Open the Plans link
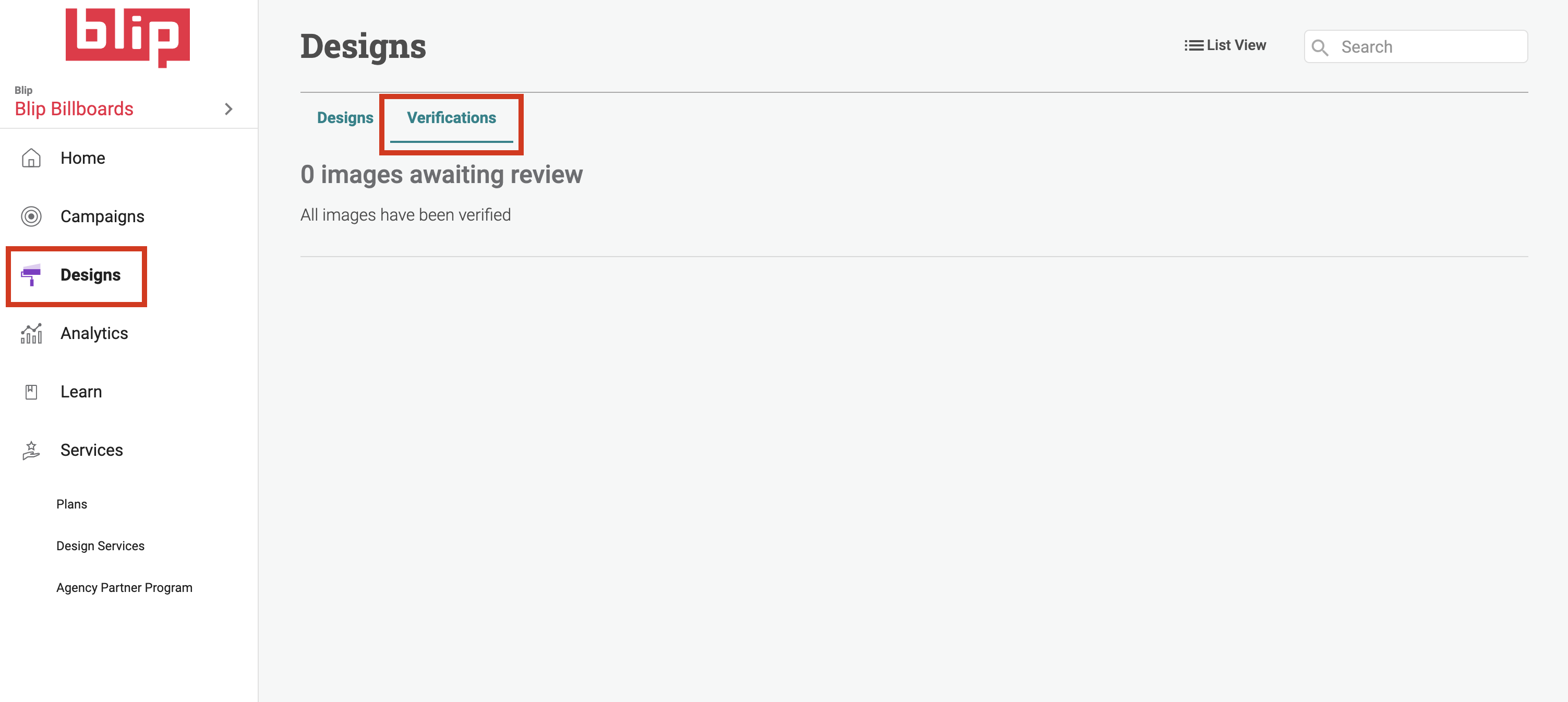Image resolution: width=1568 pixels, height=702 pixels. coord(72,505)
